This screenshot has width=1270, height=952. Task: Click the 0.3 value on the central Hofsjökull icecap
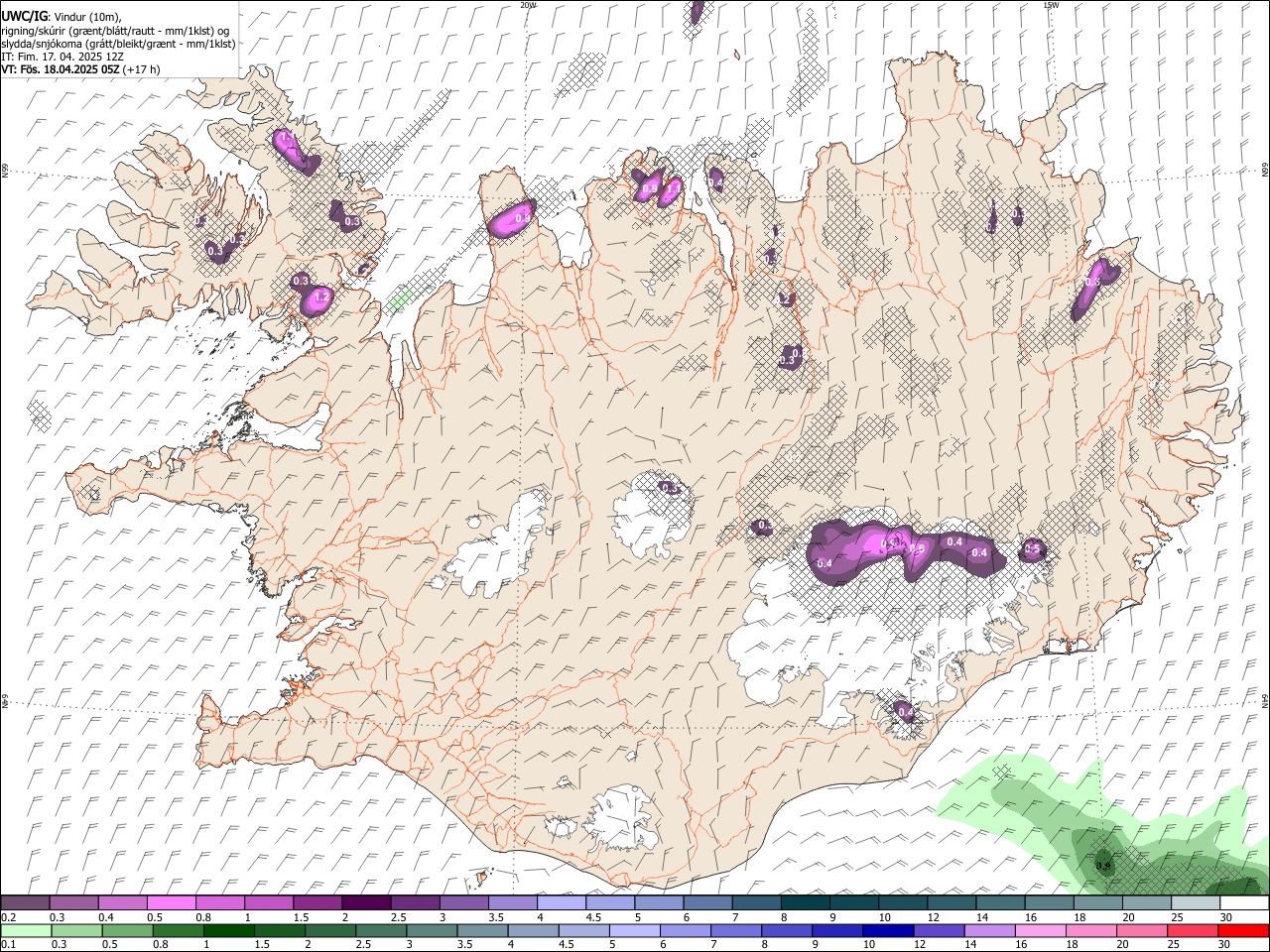[671, 487]
